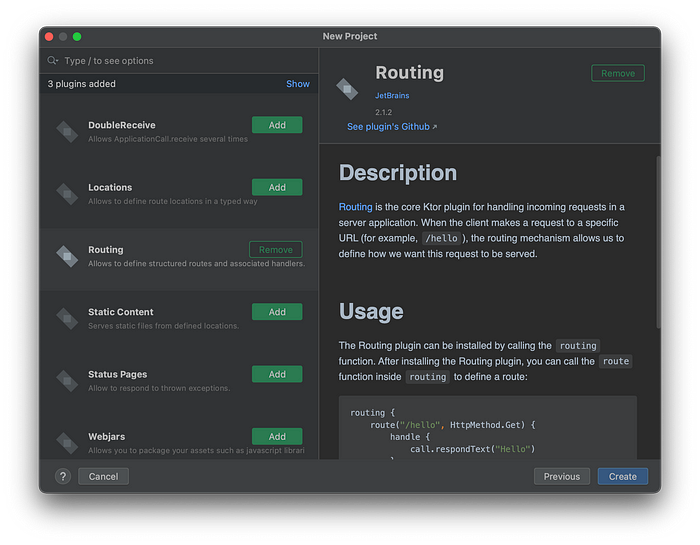
Task: Click the version 2.1.2 text
Action: pos(383,112)
